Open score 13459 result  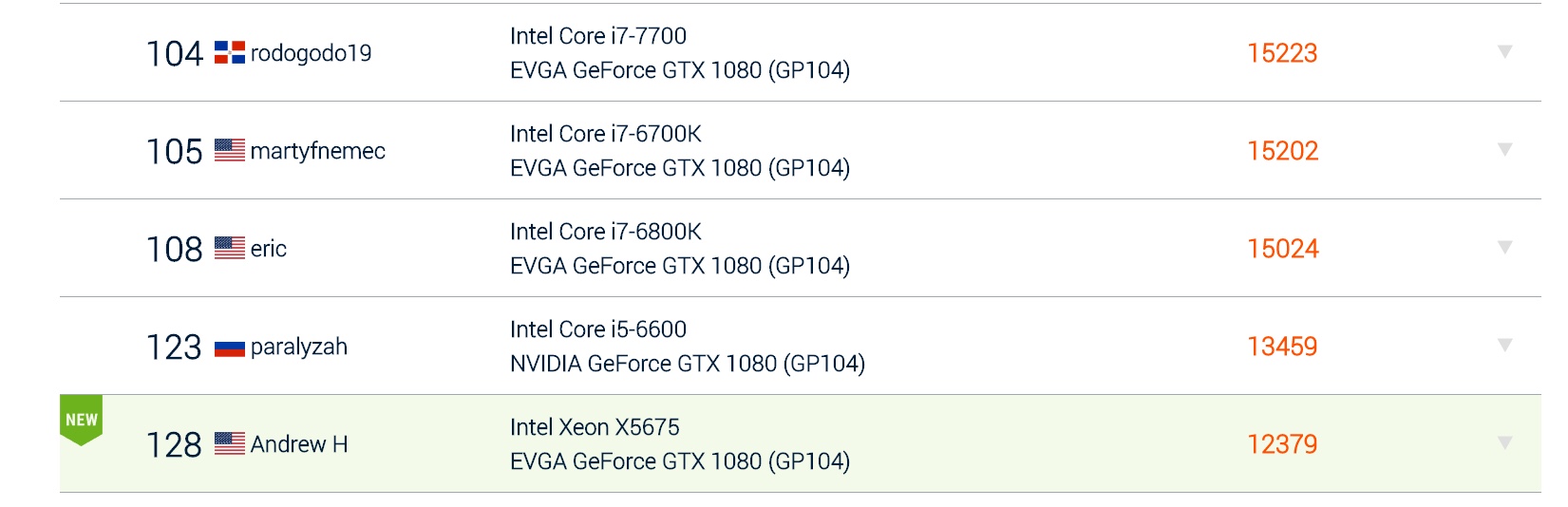(1282, 347)
